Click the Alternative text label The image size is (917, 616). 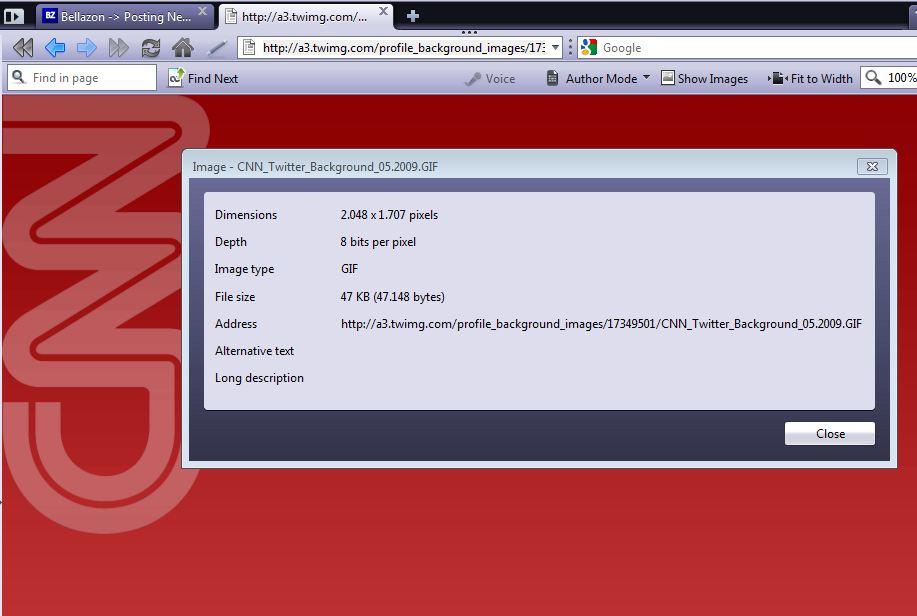coord(254,350)
